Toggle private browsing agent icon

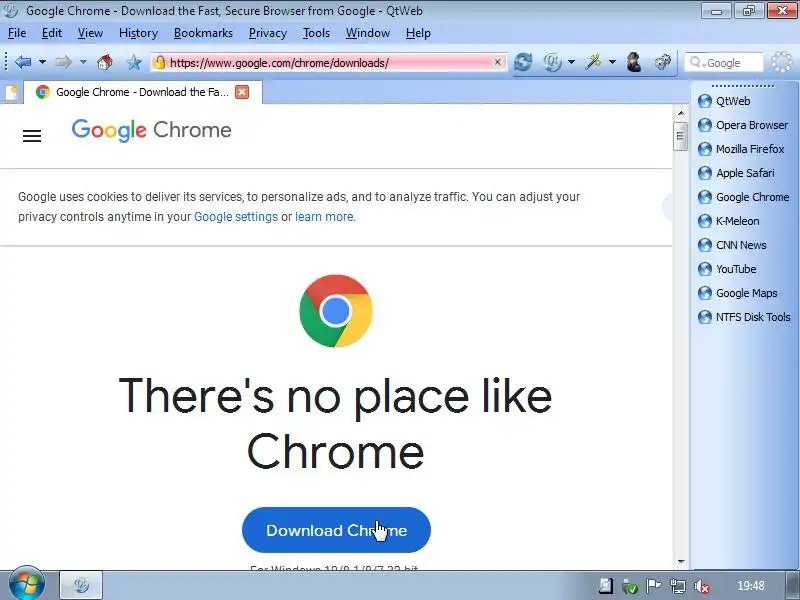coord(634,62)
